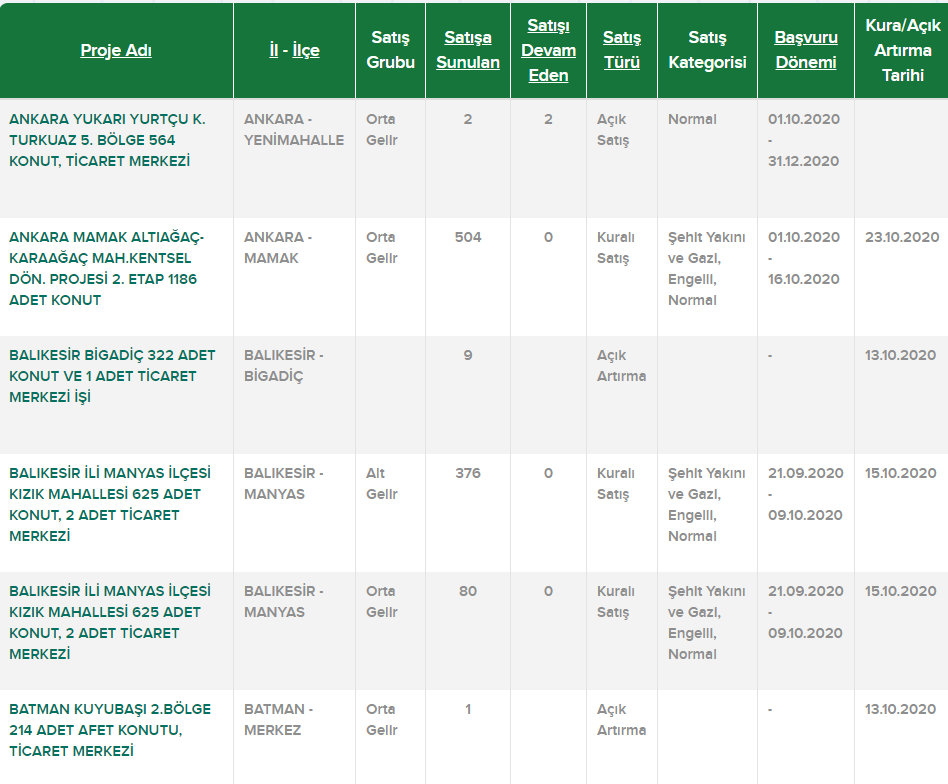
Task: Select Şehit Yakını ve Gazi category in Mamak row
Action: (x=707, y=268)
